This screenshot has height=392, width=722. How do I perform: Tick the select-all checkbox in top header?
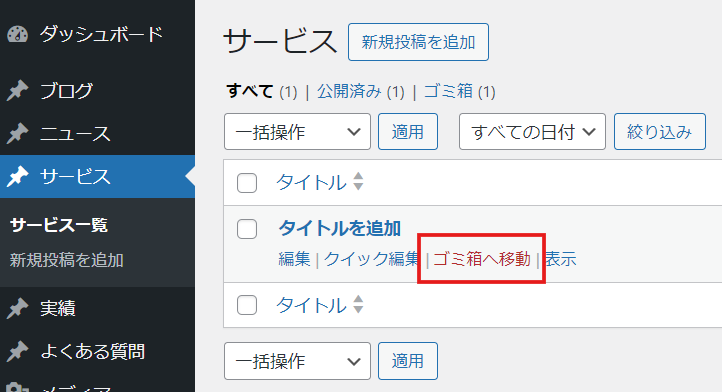click(247, 183)
